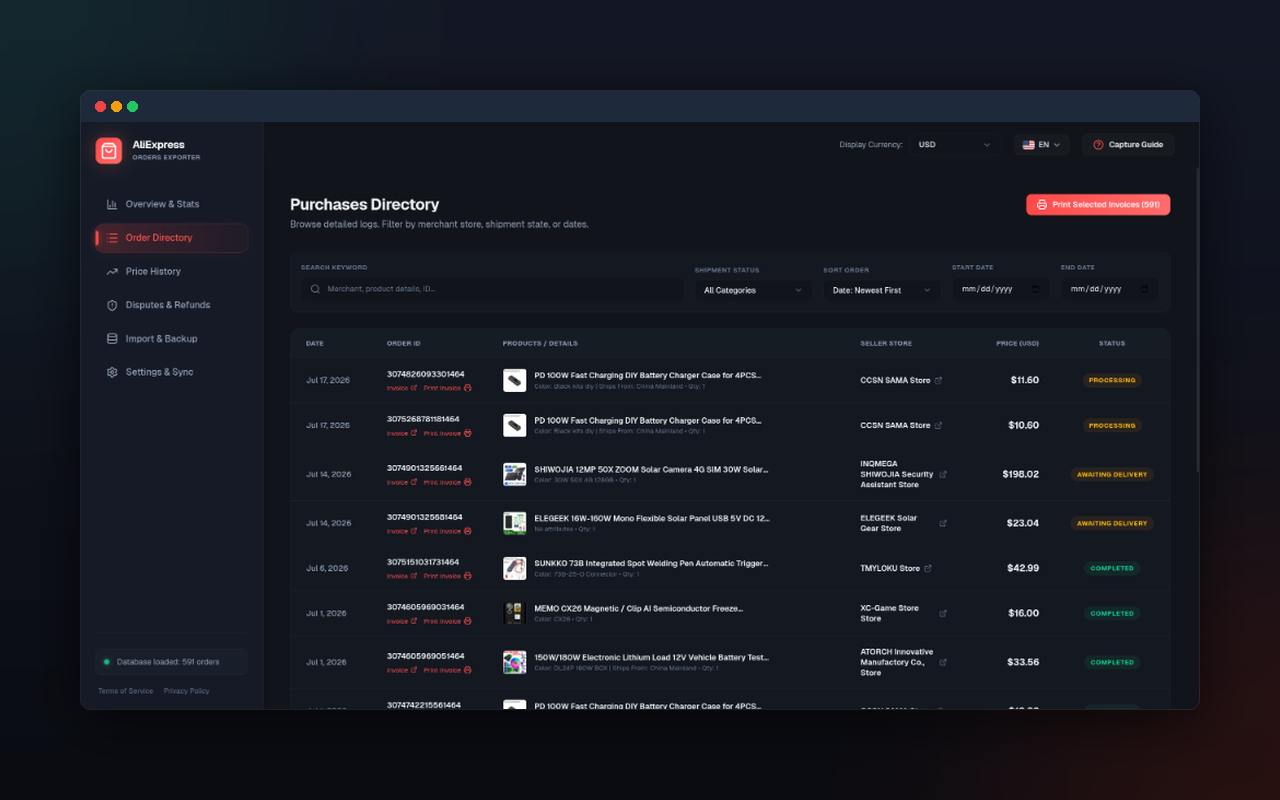Screen dimensions: 1280x800
Task: Open the Date: Newest First sort dropdown
Action: 881,290
